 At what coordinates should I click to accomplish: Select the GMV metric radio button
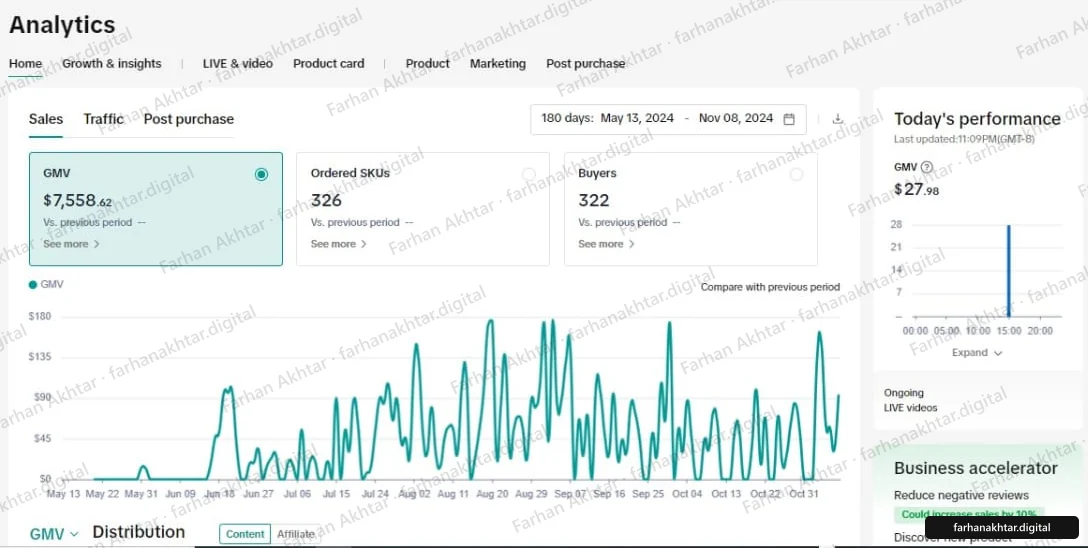(x=261, y=174)
